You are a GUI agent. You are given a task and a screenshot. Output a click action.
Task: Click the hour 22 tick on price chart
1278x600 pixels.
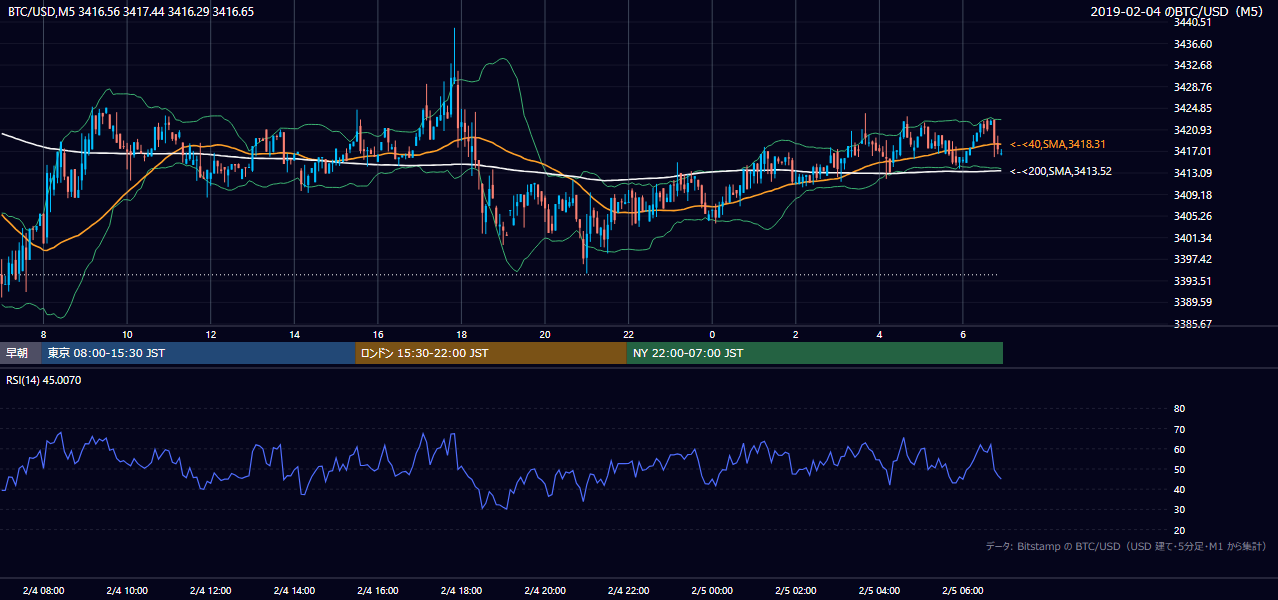pyautogui.click(x=628, y=334)
